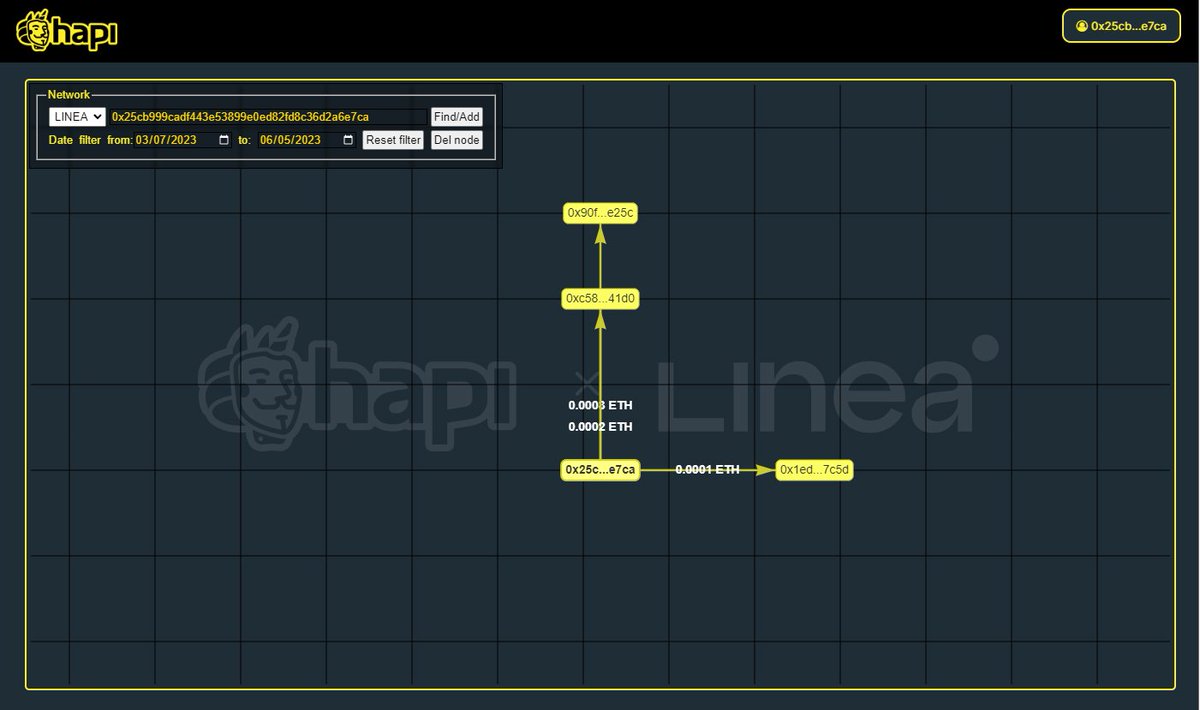Image resolution: width=1200 pixels, height=710 pixels.
Task: Click the to-date field 06/05/2023
Action: [307, 140]
